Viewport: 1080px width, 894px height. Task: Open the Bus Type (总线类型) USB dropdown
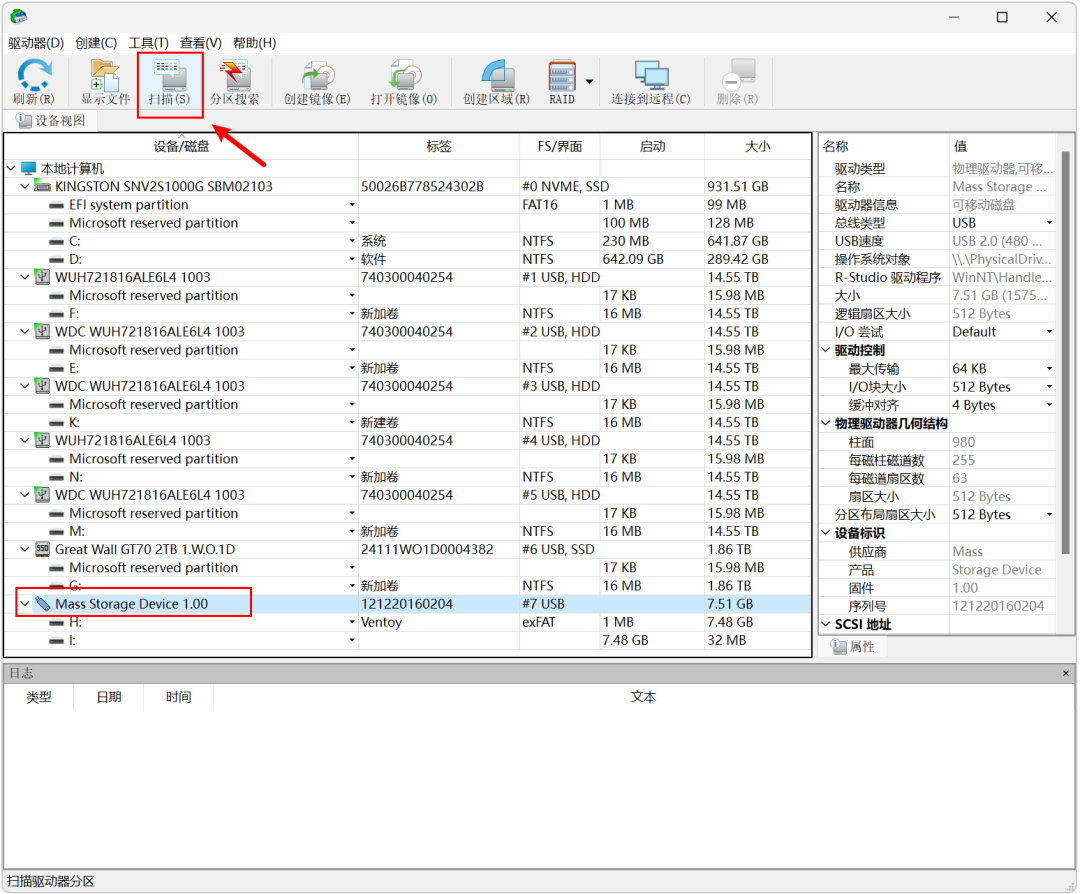point(1049,222)
